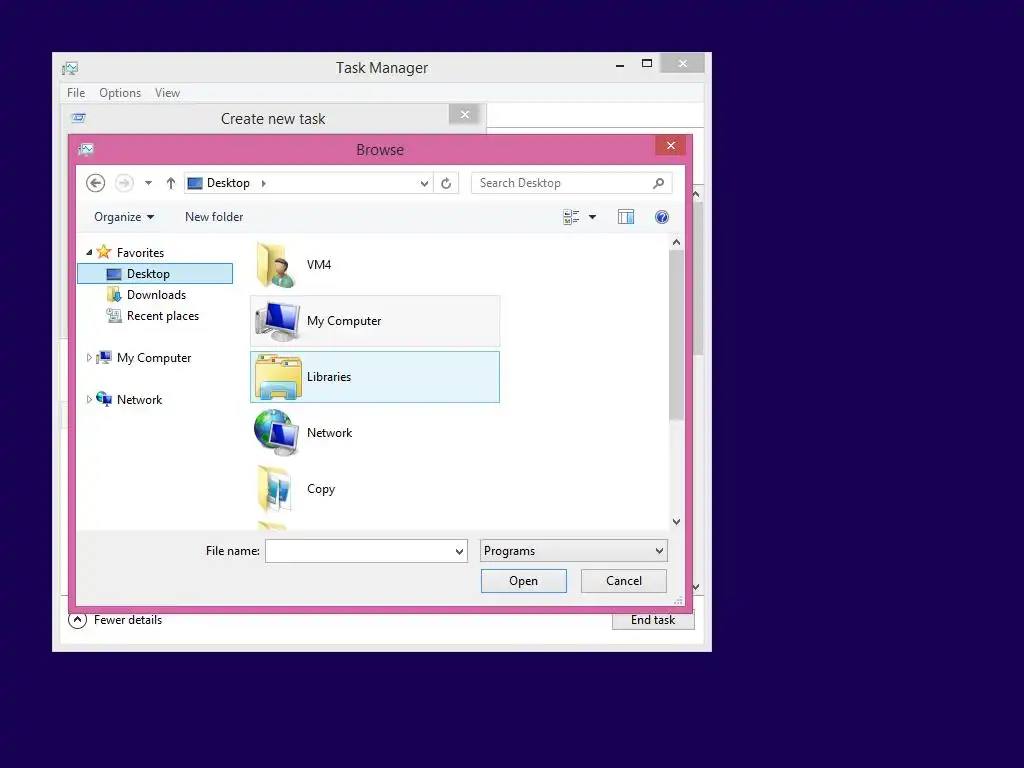
Task: Open the File name dropdown arrow
Action: [x=459, y=551]
